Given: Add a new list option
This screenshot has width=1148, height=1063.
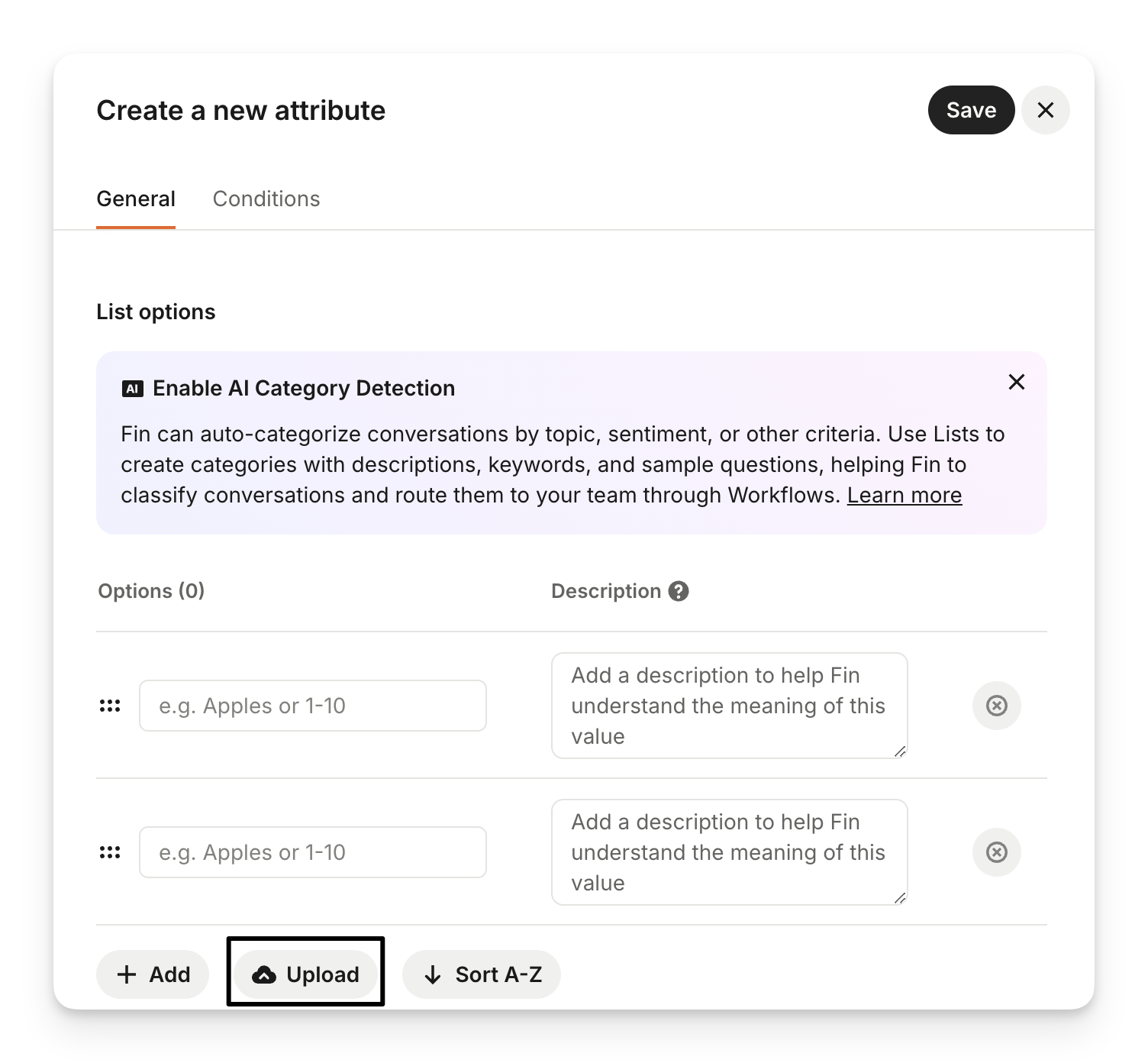Looking at the screenshot, I should [x=153, y=974].
